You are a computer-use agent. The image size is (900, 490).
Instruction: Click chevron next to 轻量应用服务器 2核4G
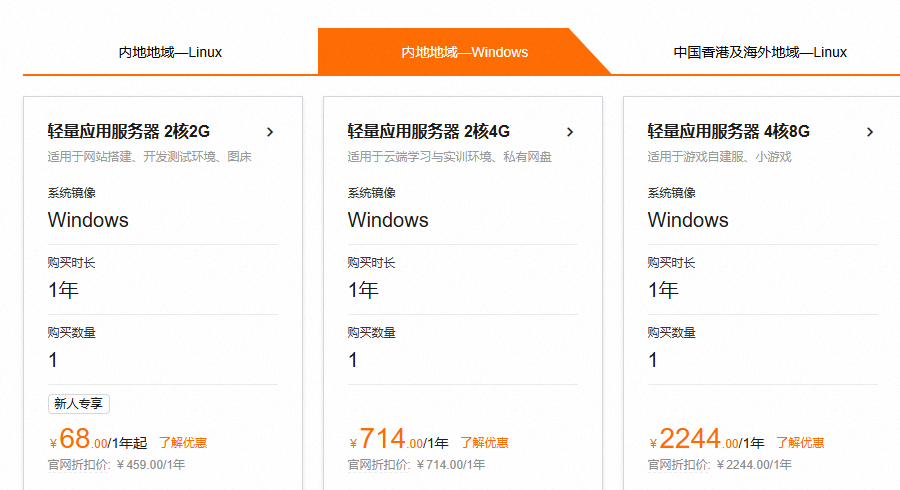[x=570, y=132]
